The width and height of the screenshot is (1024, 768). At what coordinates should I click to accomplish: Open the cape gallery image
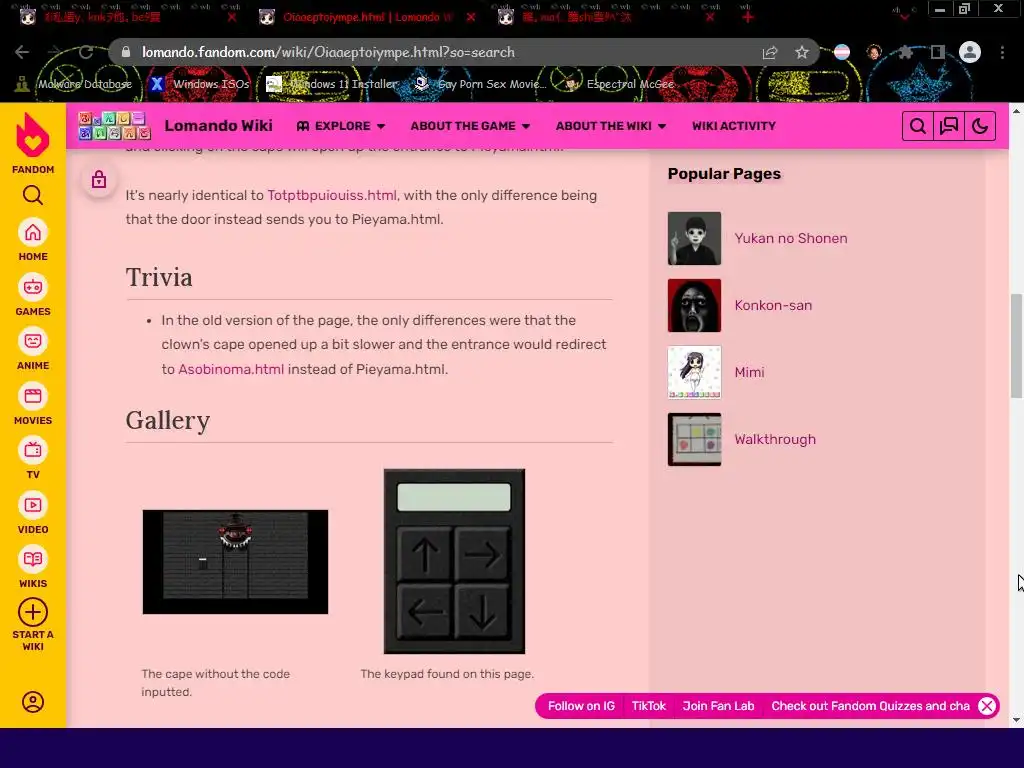(x=235, y=562)
